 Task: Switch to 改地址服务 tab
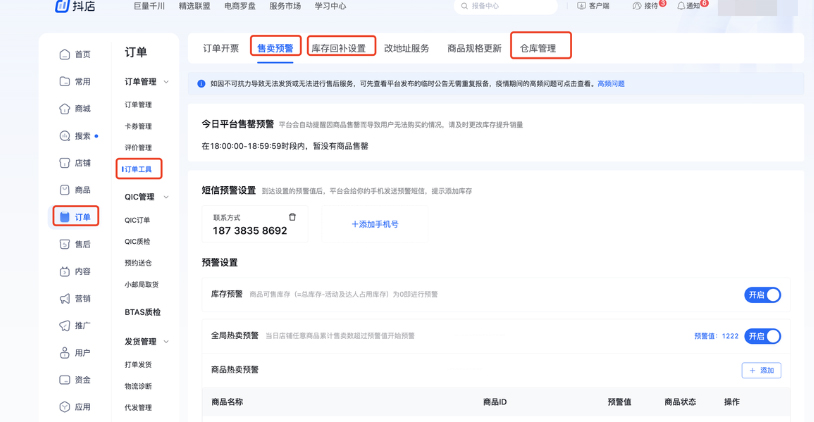coord(406,48)
